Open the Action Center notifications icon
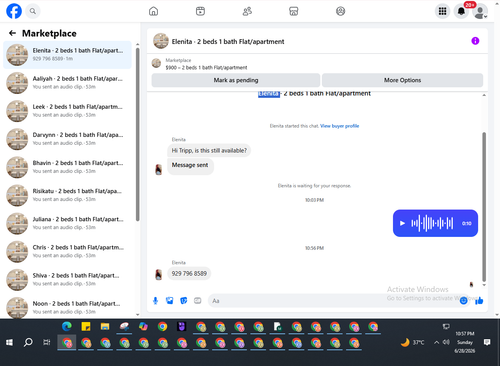The width and height of the screenshot is (500, 366). click(487, 342)
